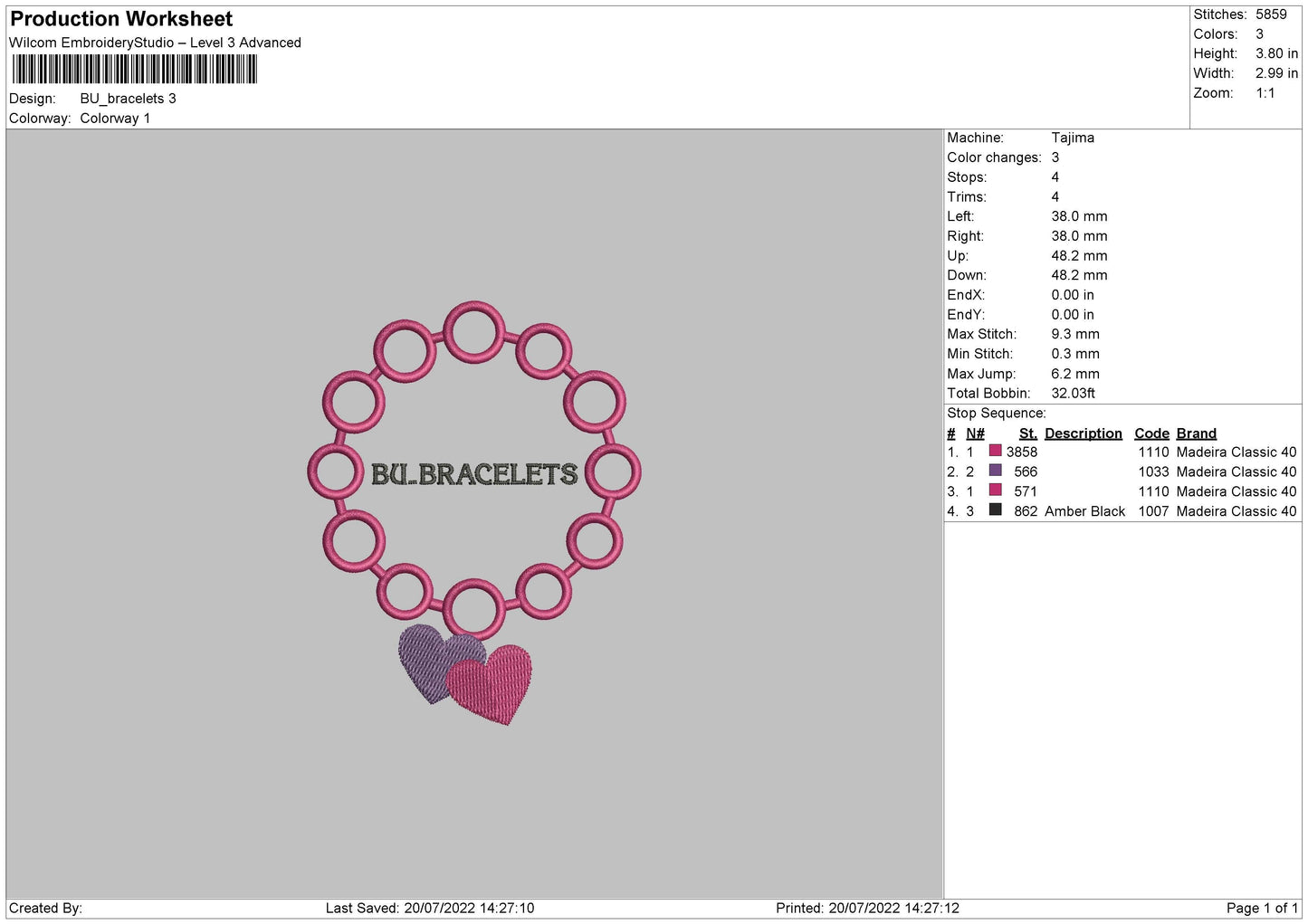Screen dimensions: 1308x924
Task: Click the width value '2.99 in'
Action: point(1276,73)
